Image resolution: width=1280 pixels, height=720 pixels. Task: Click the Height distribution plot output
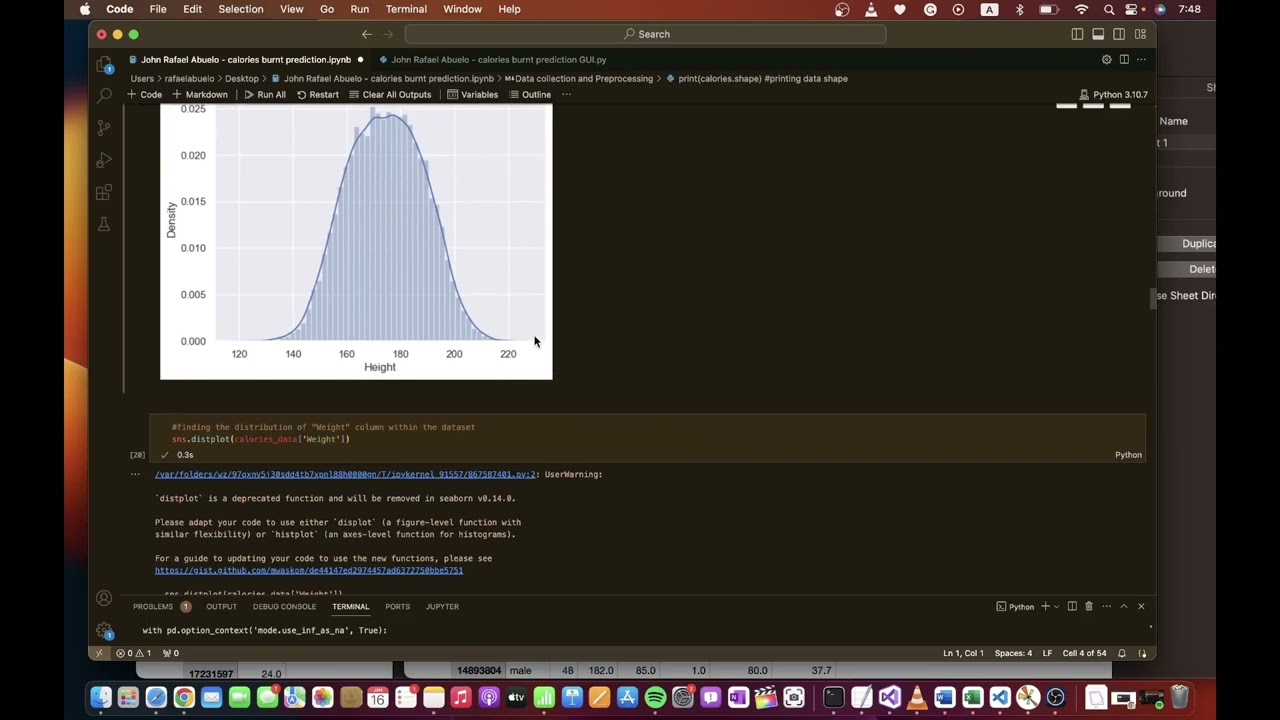[356, 242]
